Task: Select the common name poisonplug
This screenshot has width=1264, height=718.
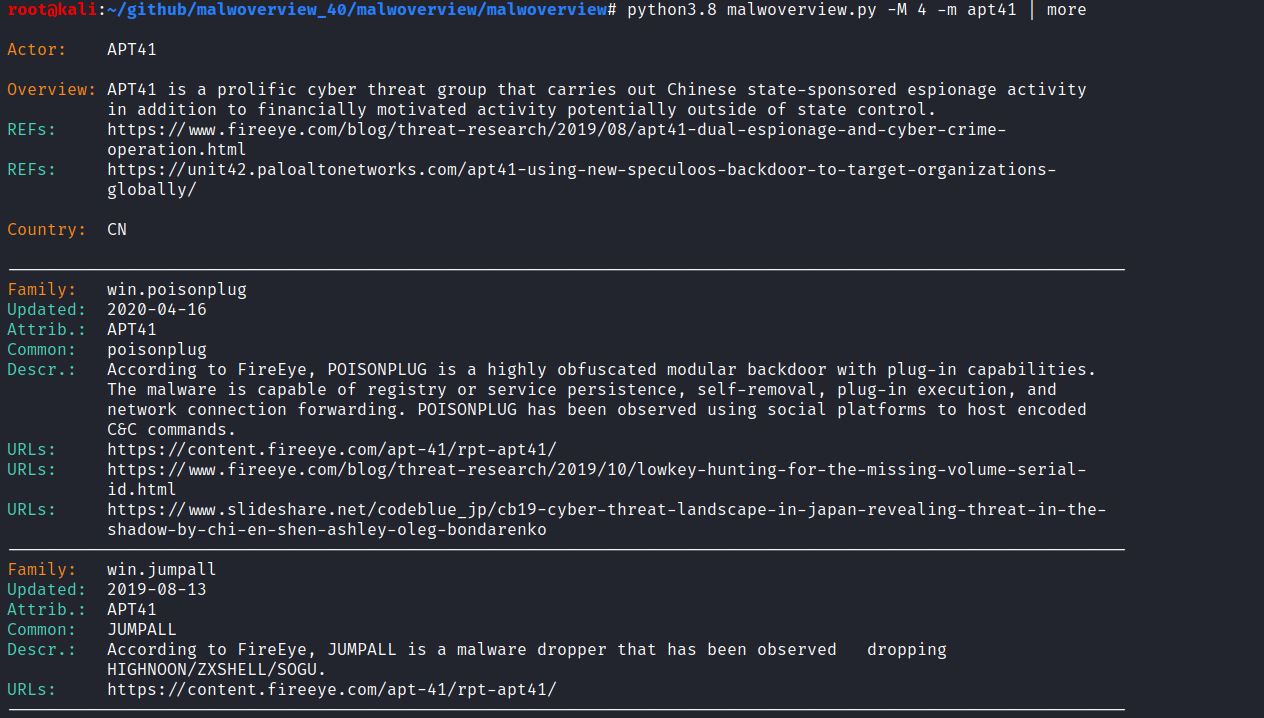Action: pos(157,349)
